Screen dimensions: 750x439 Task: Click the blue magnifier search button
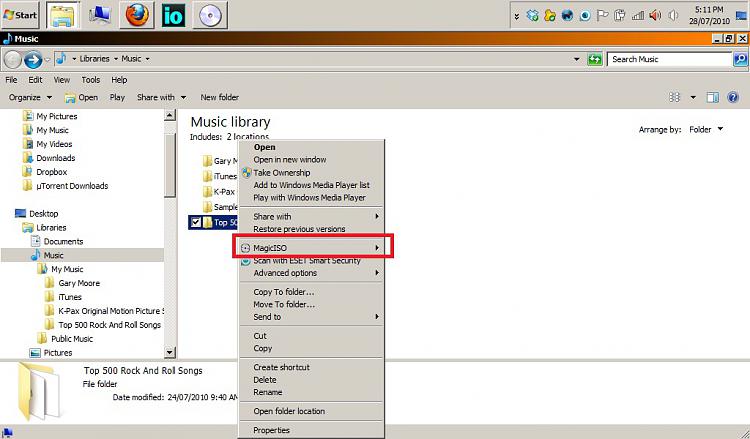[x=740, y=59]
